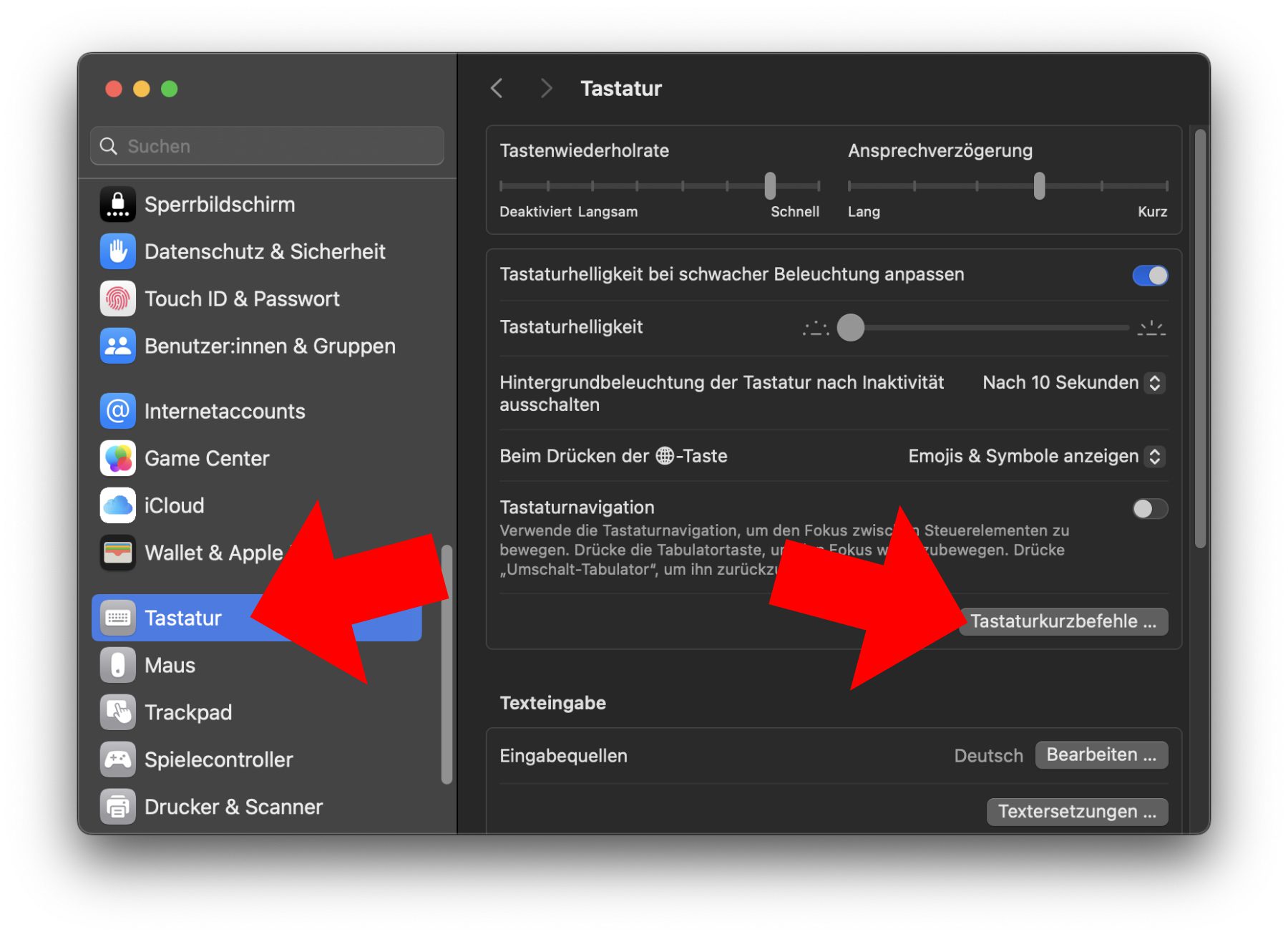Enable the Tastaturnavigation switch
The height and width of the screenshot is (937, 1288).
coord(1149,509)
